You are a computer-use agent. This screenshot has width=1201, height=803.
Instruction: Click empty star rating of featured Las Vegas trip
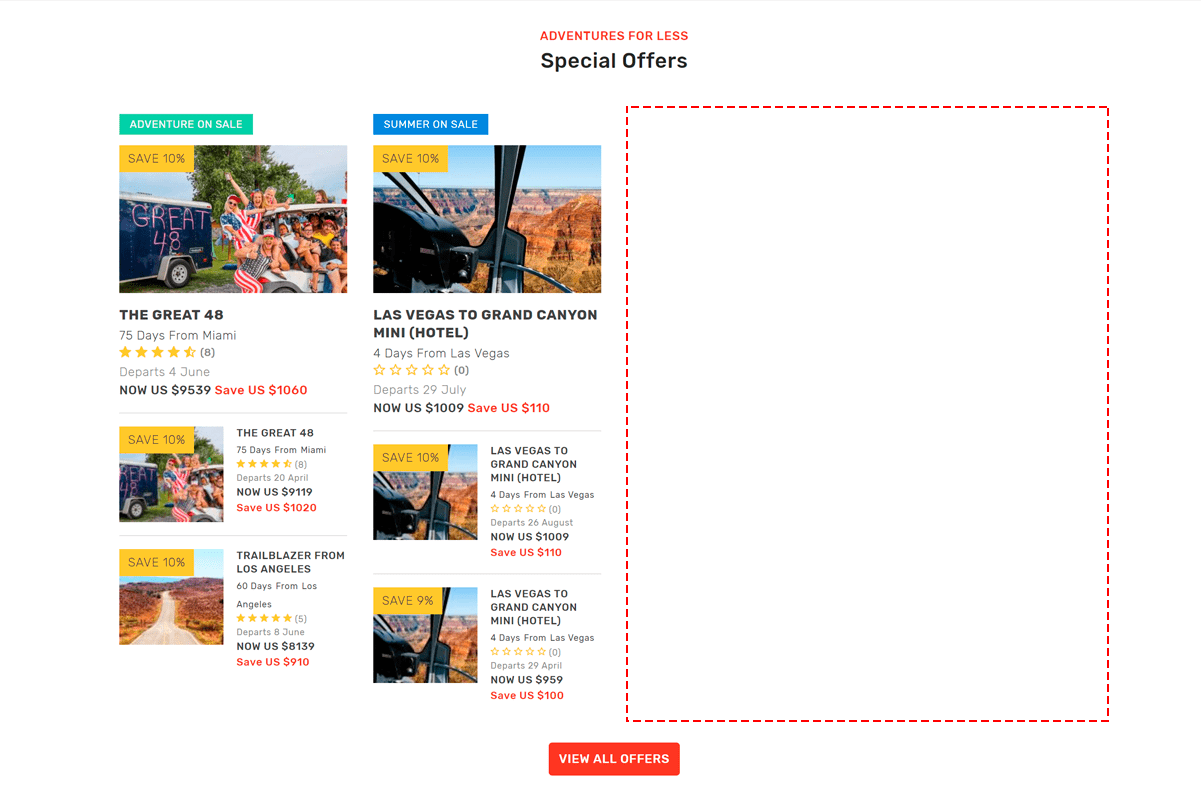(x=411, y=370)
